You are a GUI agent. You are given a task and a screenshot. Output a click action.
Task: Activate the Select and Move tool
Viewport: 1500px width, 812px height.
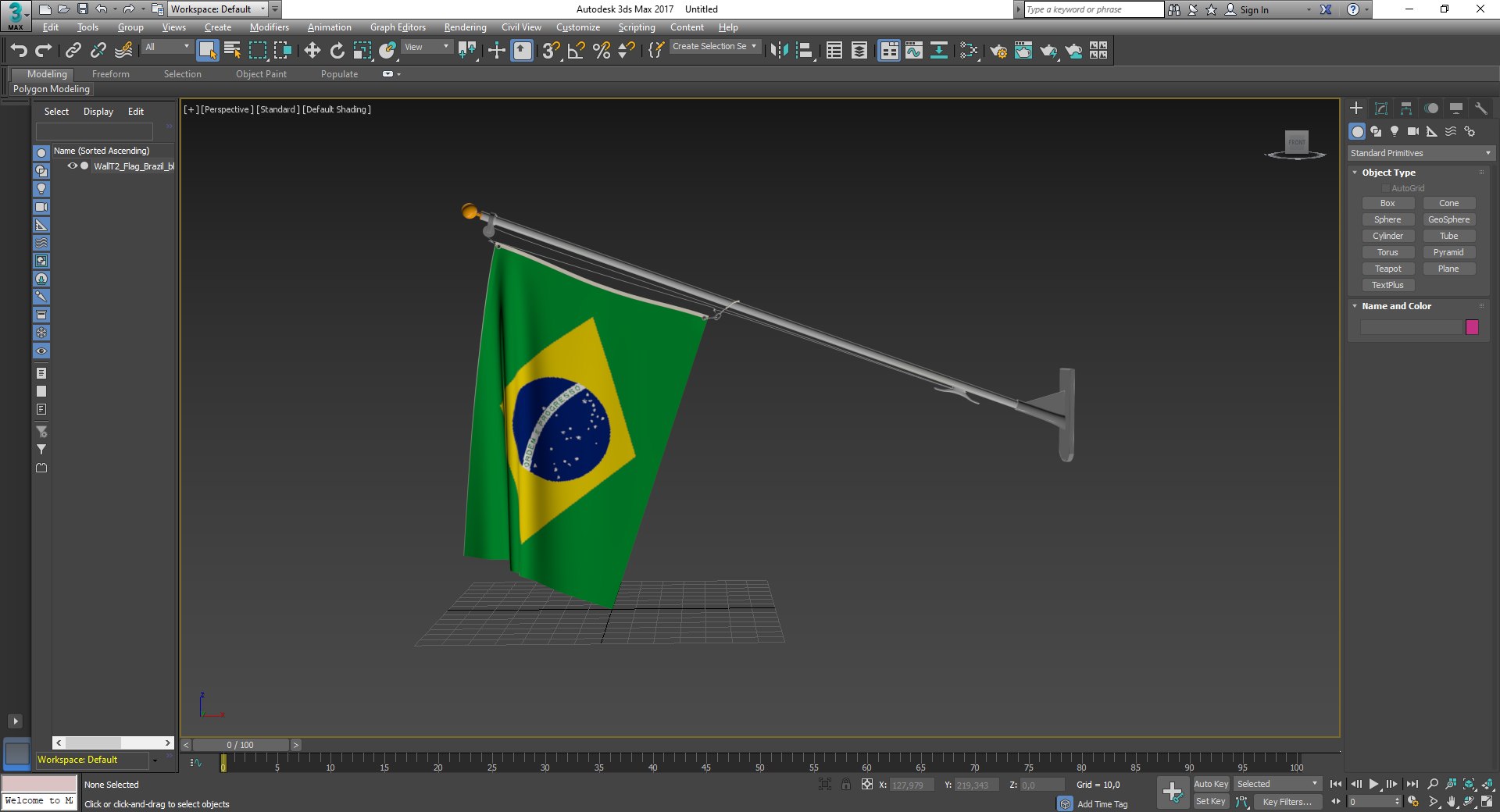312,51
